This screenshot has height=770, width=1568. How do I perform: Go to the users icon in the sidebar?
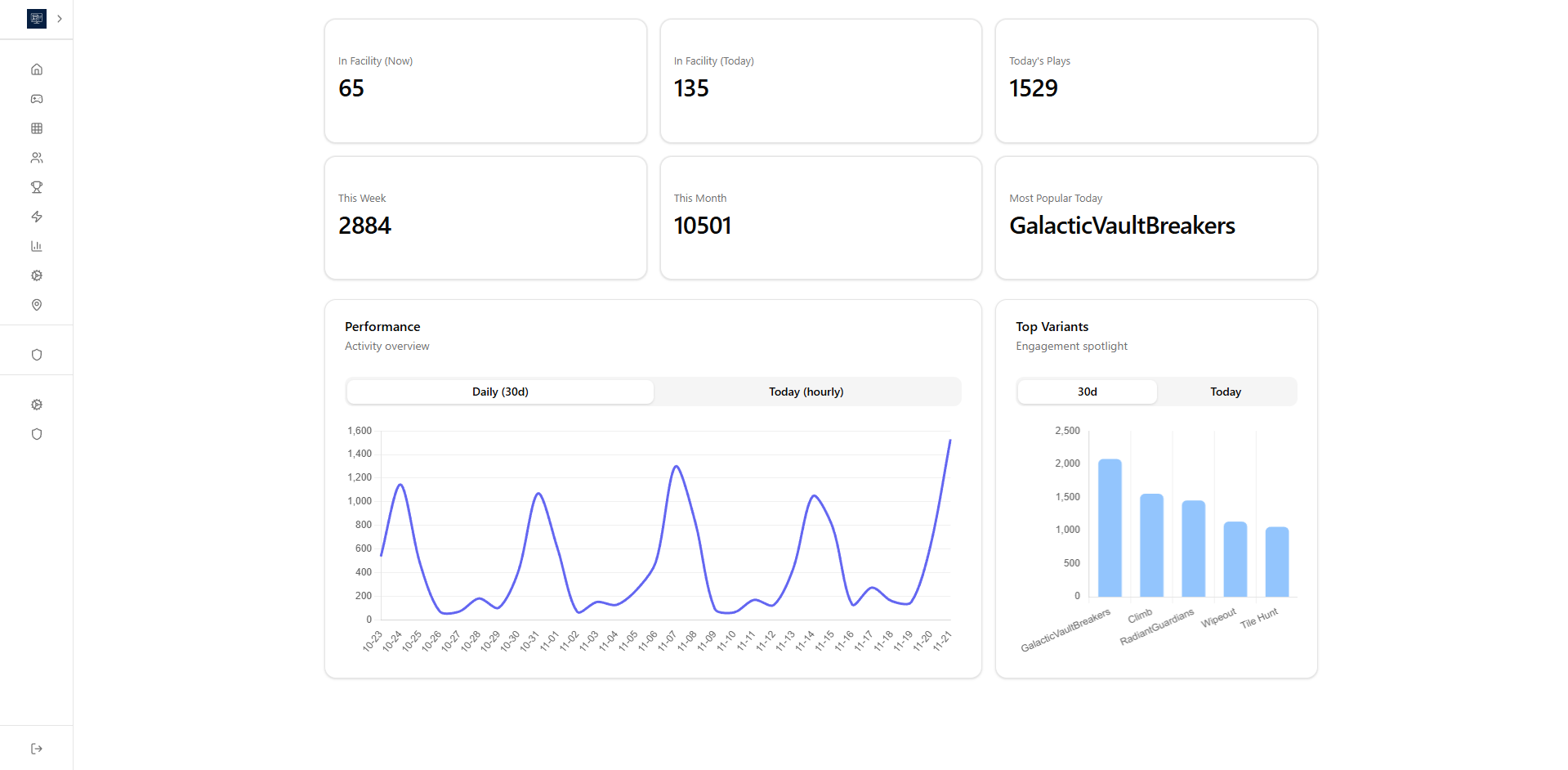coord(37,158)
